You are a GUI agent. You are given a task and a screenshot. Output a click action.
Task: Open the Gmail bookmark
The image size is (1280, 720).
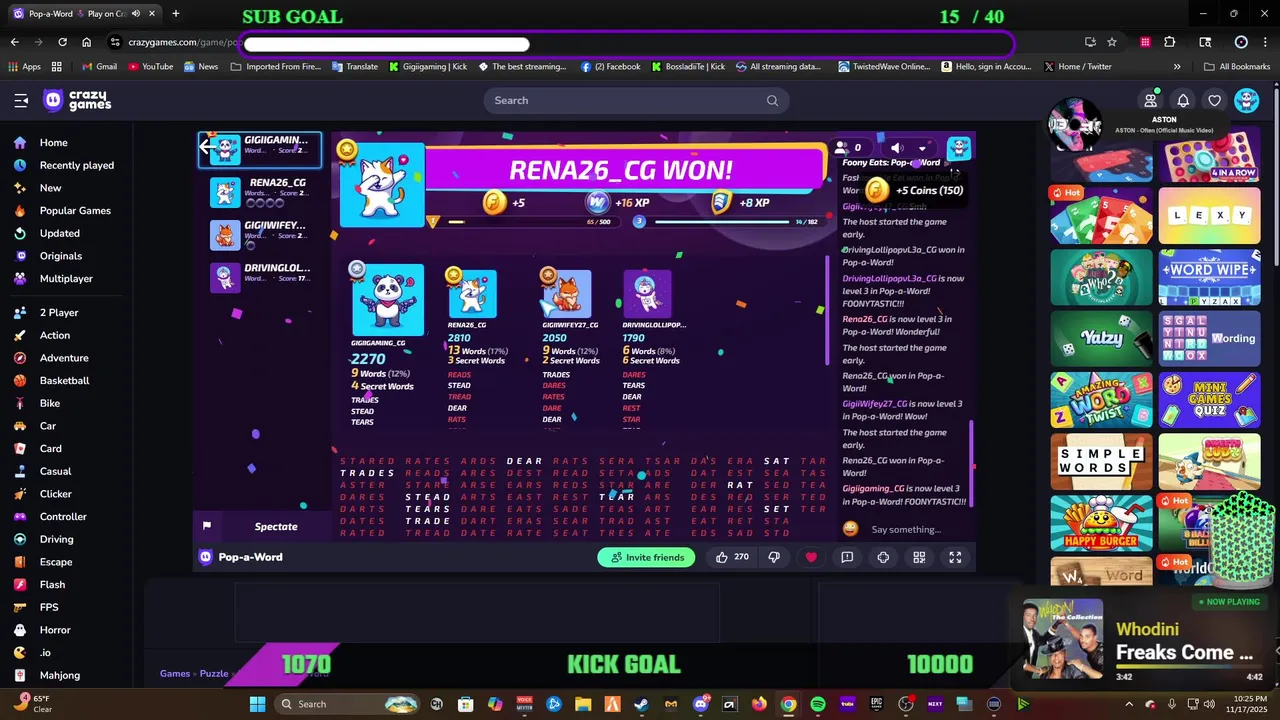point(99,67)
